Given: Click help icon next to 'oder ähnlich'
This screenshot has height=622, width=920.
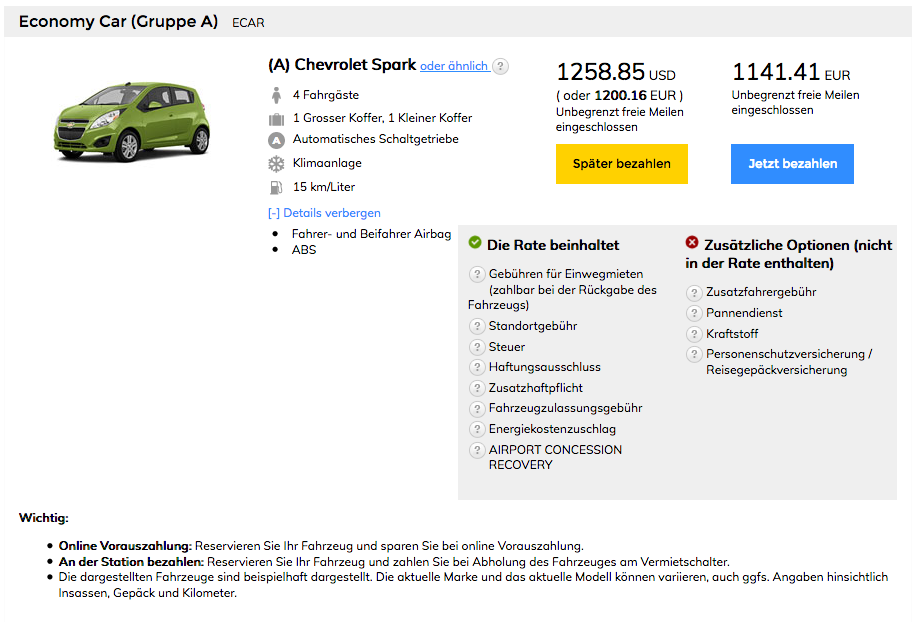Looking at the screenshot, I should pos(501,66).
